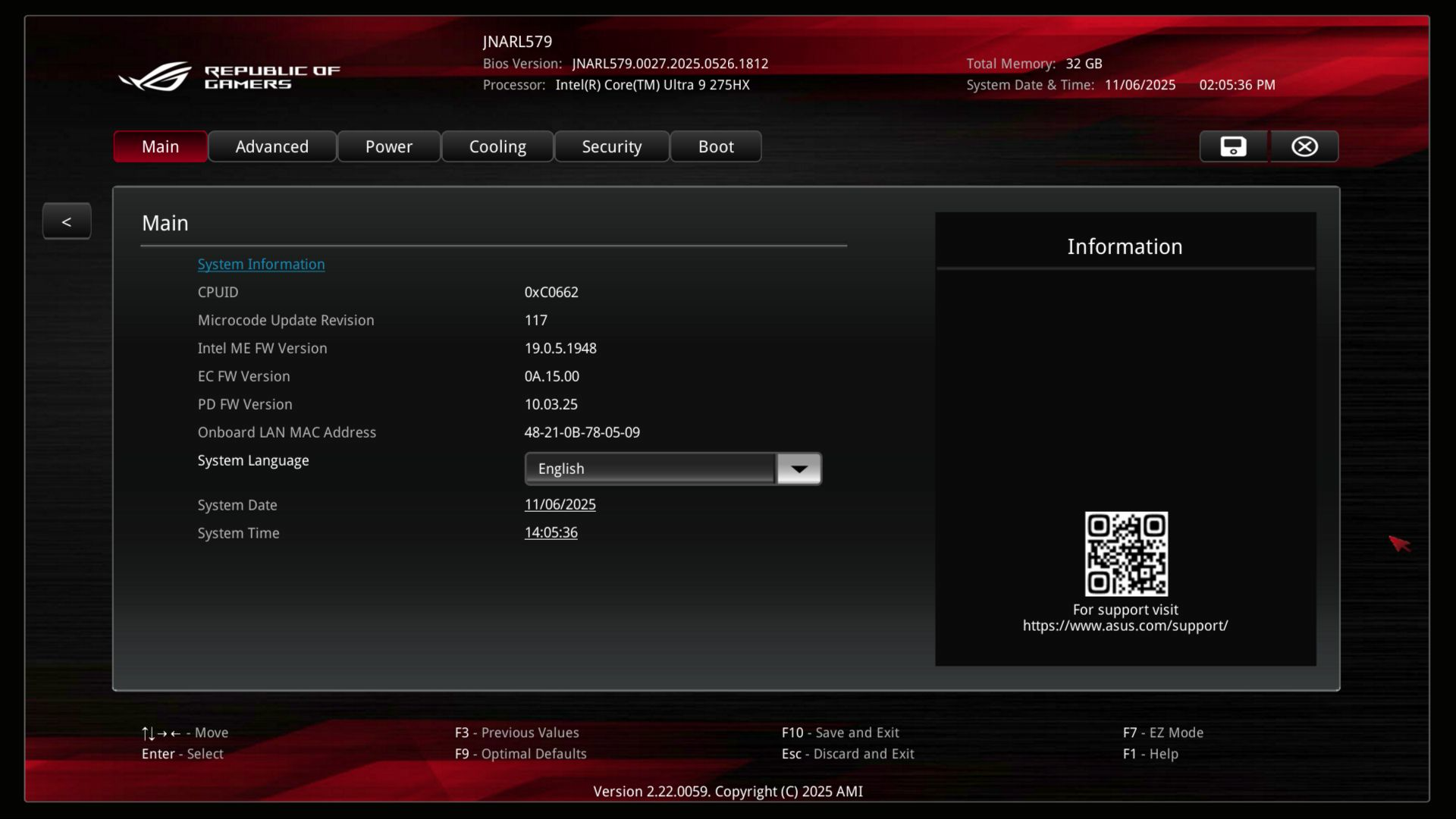Select the System Language setting row
This screenshot has width=1456, height=819.
253,460
